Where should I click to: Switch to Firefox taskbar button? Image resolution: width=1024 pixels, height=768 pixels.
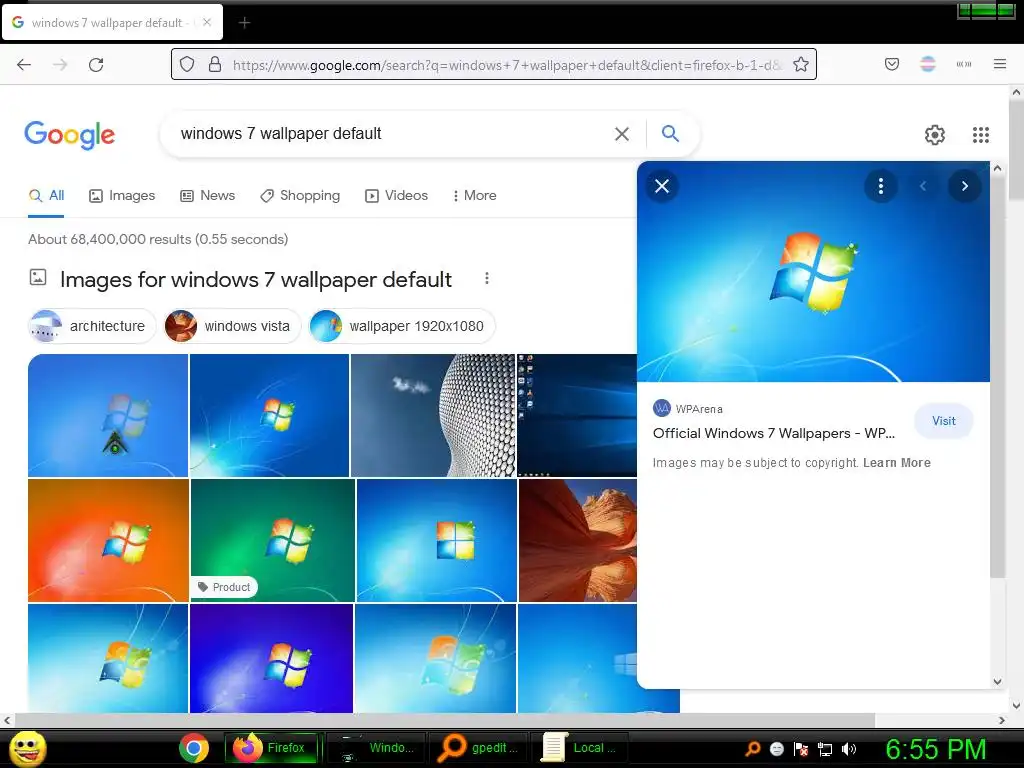[x=274, y=748]
